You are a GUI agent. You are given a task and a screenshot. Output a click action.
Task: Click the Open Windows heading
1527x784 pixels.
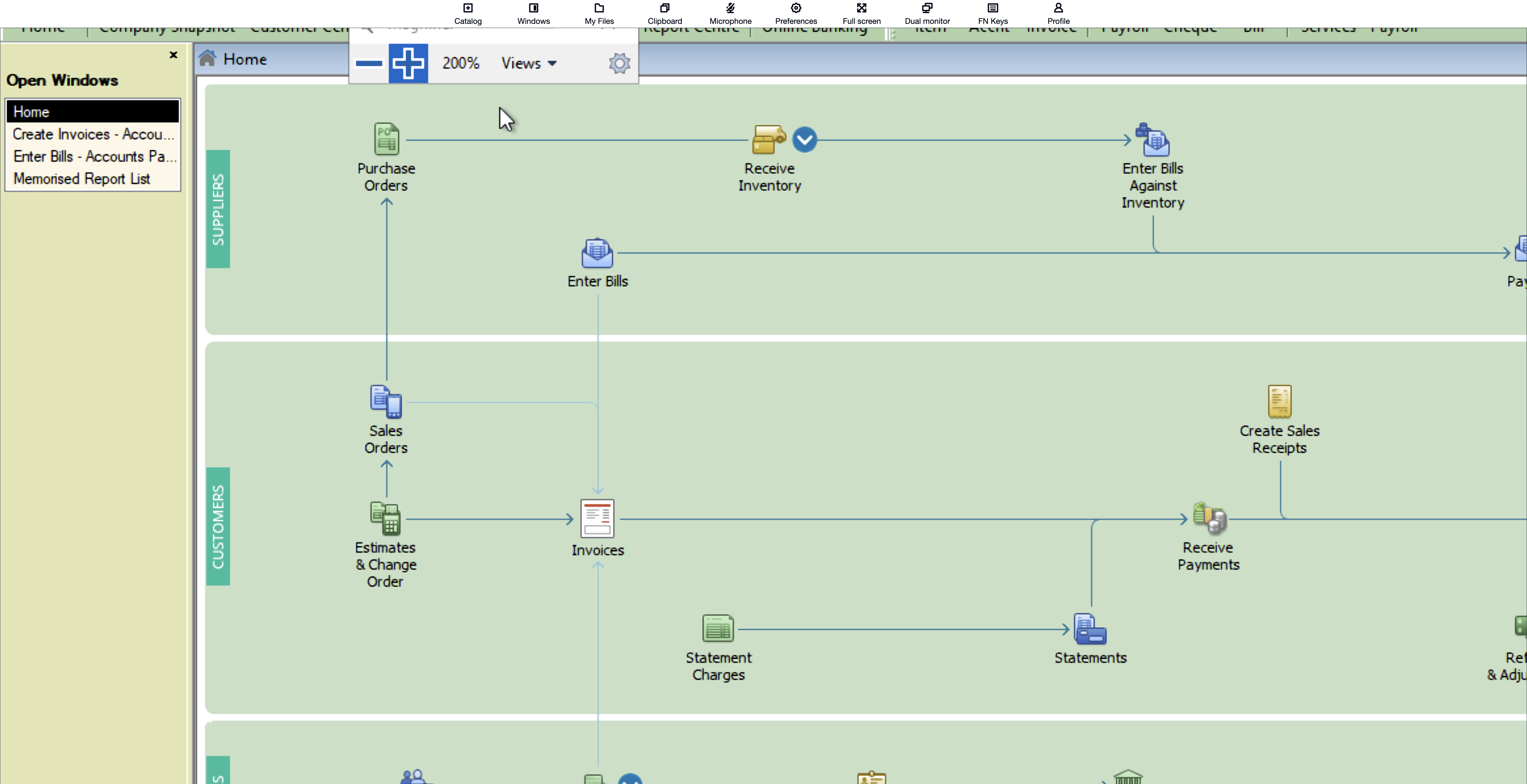tap(62, 80)
